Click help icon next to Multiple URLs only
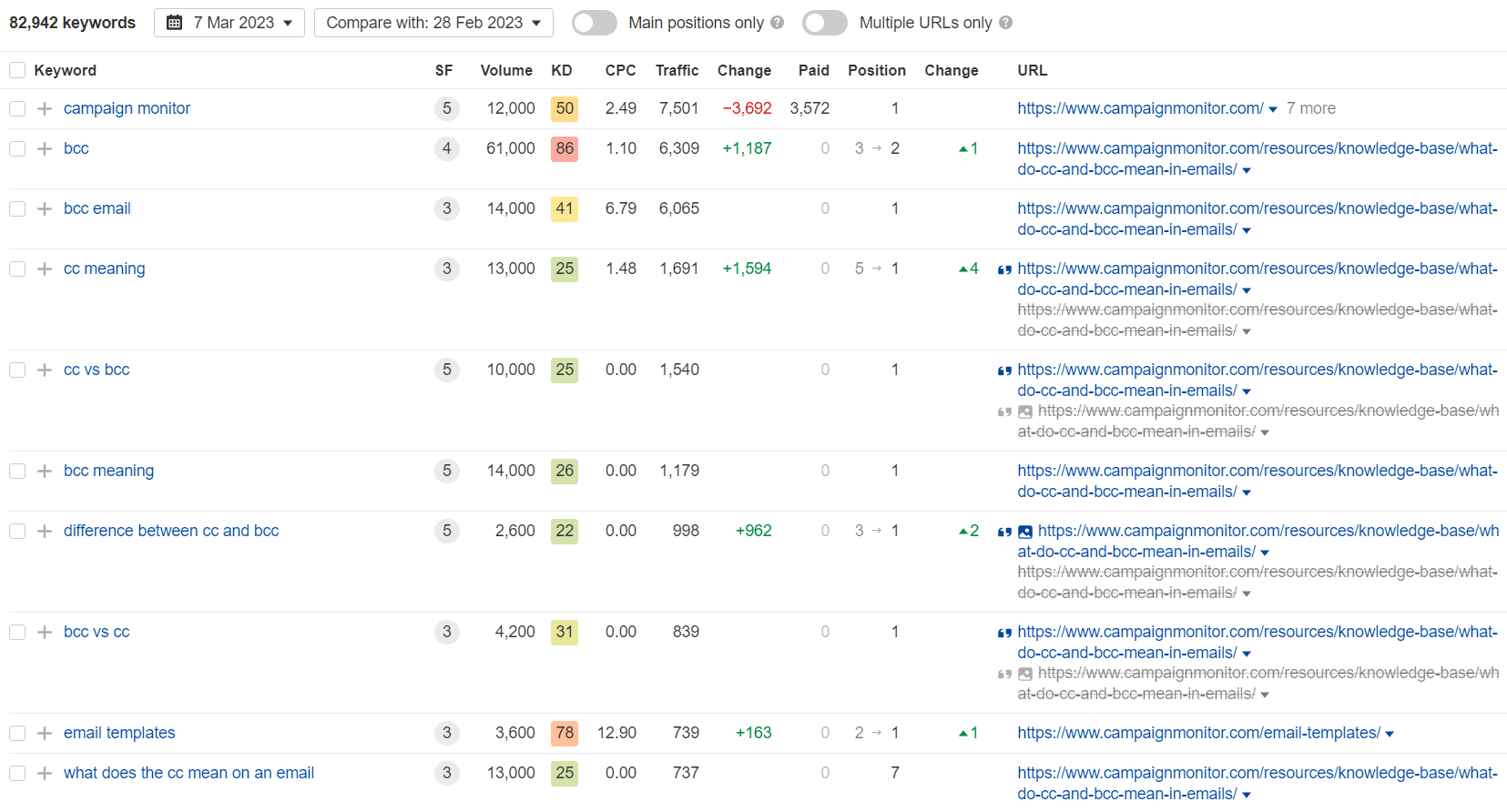 (1005, 23)
